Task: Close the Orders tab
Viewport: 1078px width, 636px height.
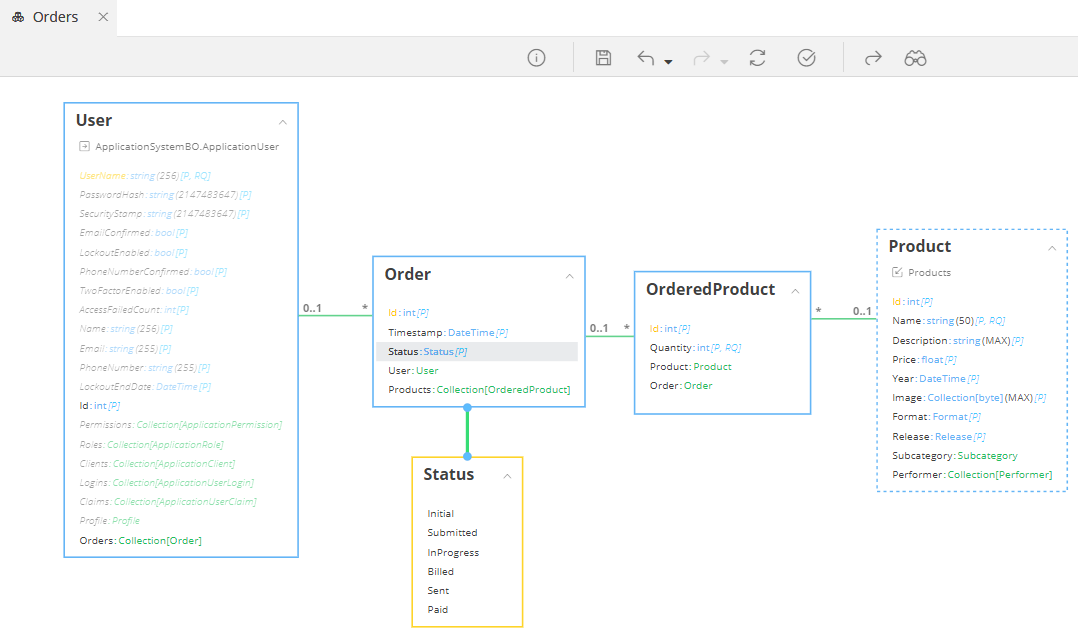Action: [x=104, y=17]
